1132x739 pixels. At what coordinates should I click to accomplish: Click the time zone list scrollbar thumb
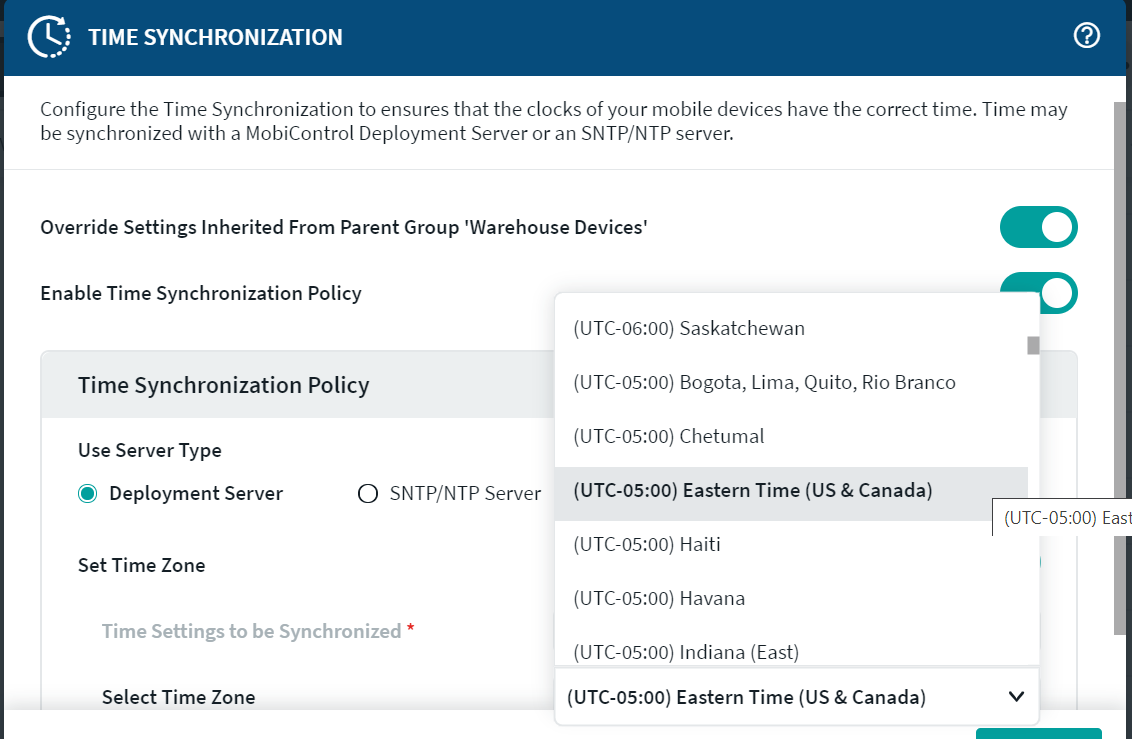tap(1033, 346)
